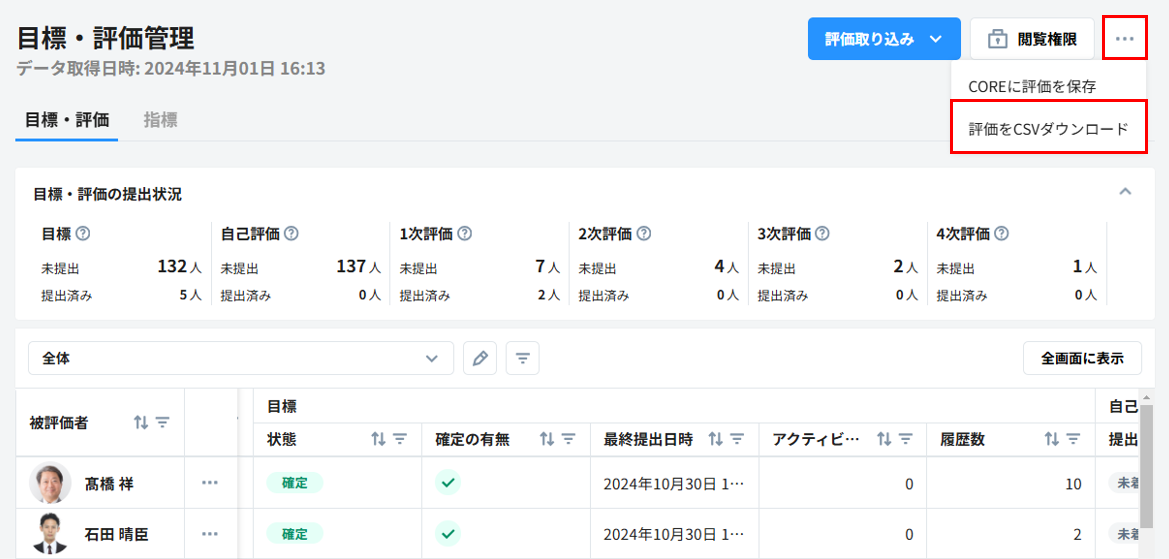The image size is (1169, 559).
Task: Click the more options button at top right
Action: pyautogui.click(x=1125, y=39)
